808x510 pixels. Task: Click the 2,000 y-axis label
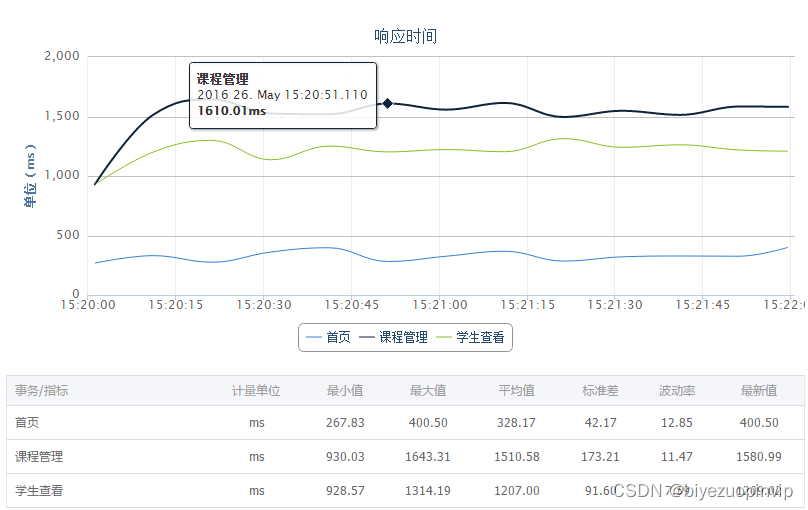click(62, 56)
